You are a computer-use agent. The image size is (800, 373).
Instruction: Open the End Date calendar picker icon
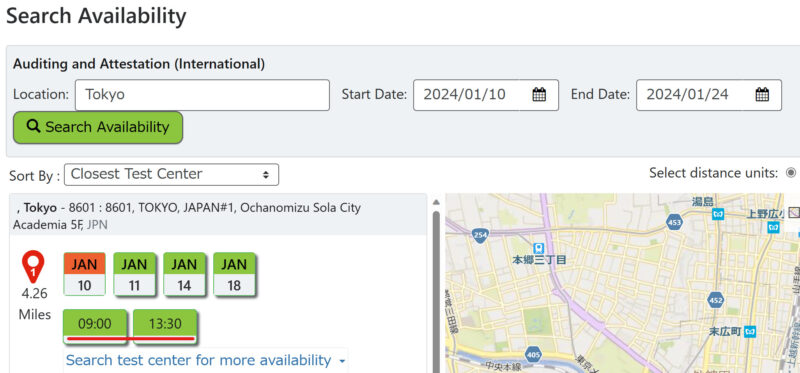[762, 94]
